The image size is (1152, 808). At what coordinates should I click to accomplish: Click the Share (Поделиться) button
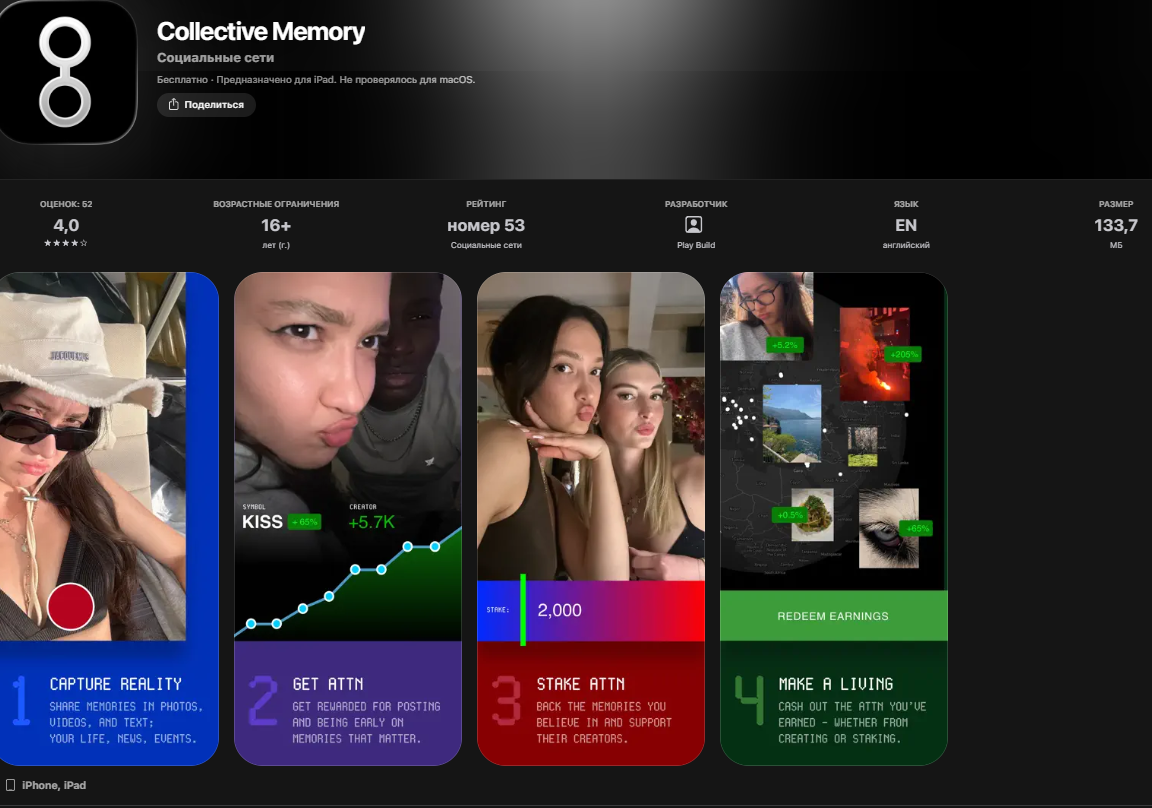pyautogui.click(x=206, y=104)
